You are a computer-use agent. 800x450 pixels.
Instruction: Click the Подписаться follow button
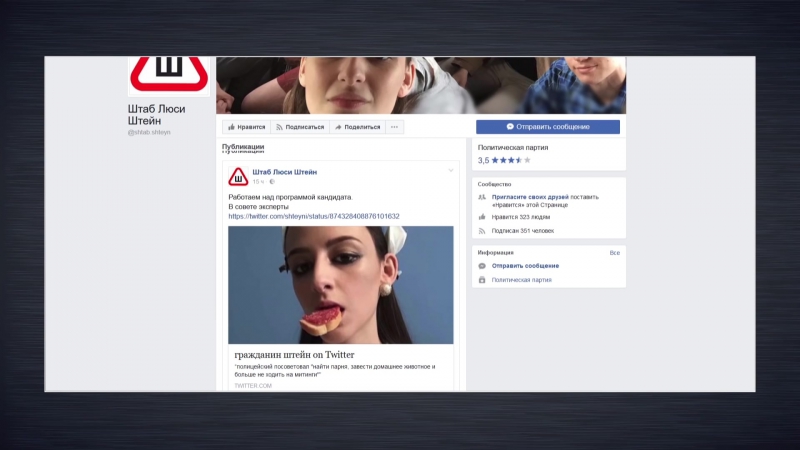[x=300, y=127]
